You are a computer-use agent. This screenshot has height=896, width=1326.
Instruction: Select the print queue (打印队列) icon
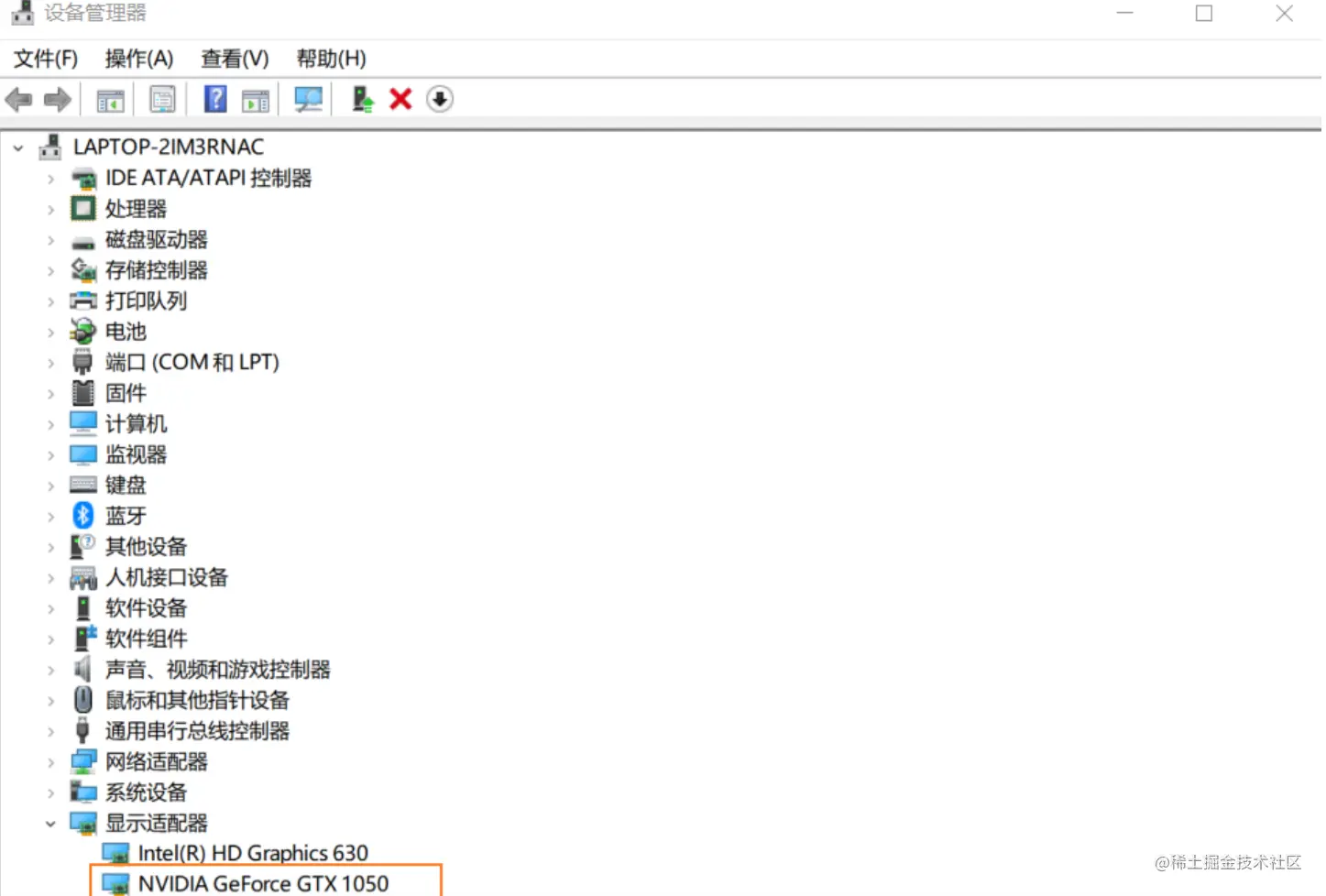pos(83,300)
